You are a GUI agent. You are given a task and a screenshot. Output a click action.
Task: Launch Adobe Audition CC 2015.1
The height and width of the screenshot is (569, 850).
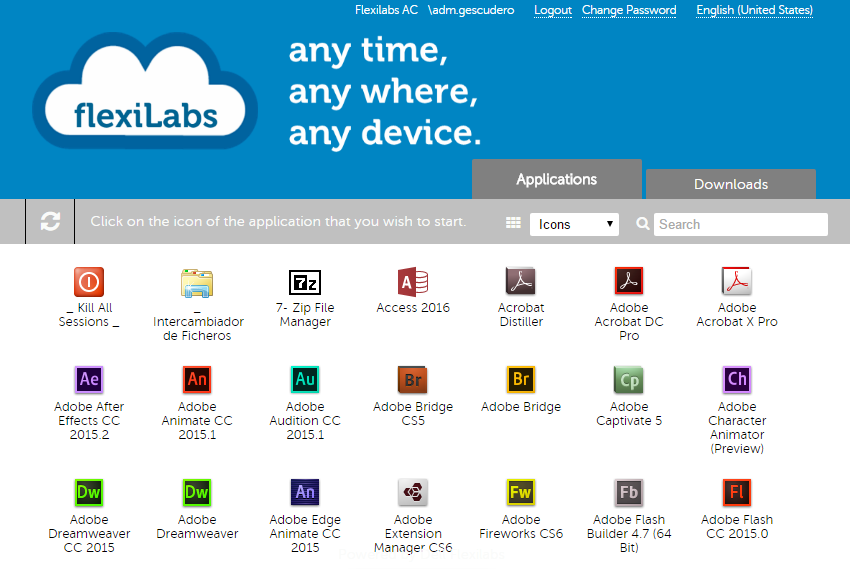(x=305, y=380)
